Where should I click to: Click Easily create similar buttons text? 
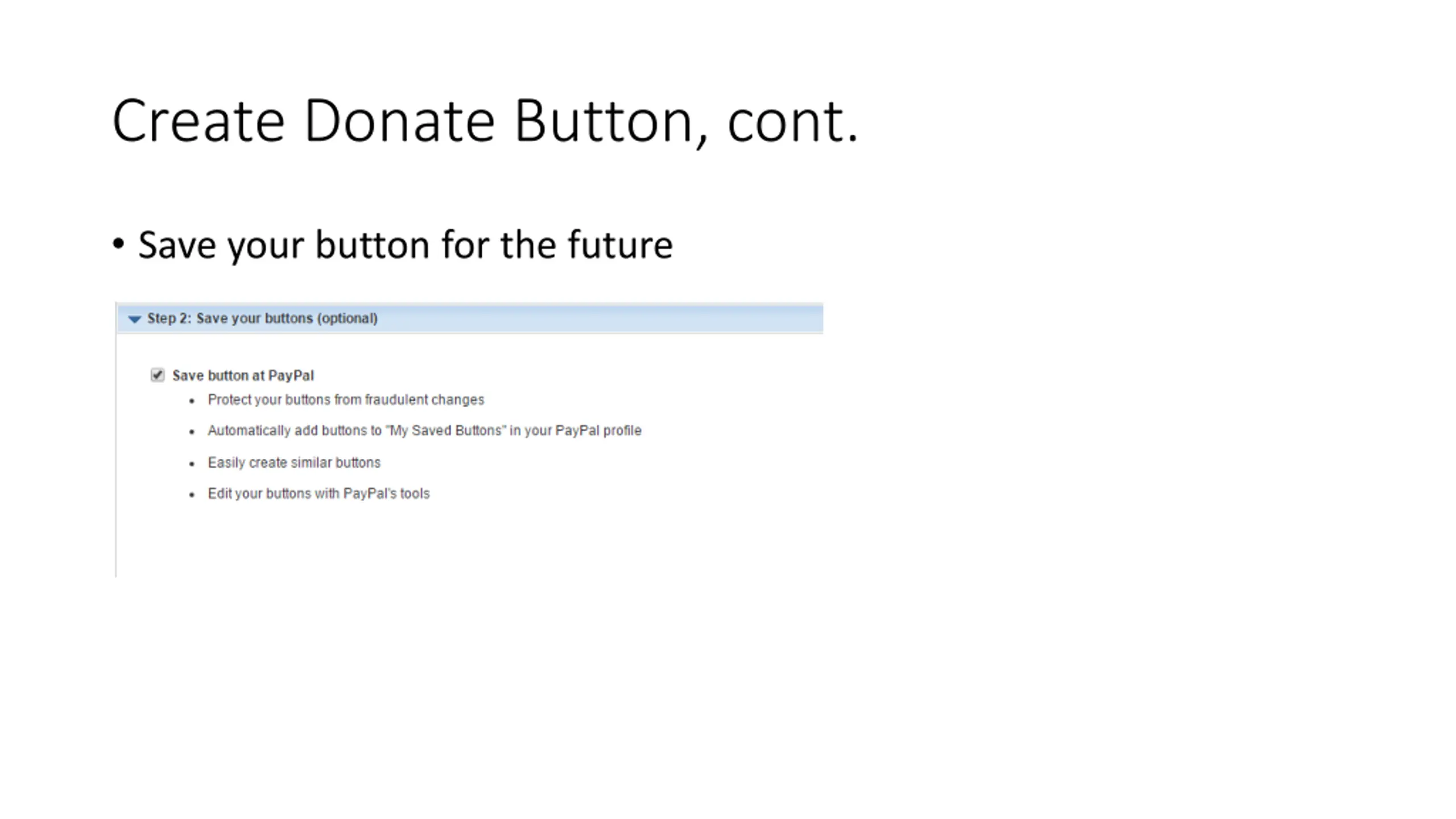point(294,462)
